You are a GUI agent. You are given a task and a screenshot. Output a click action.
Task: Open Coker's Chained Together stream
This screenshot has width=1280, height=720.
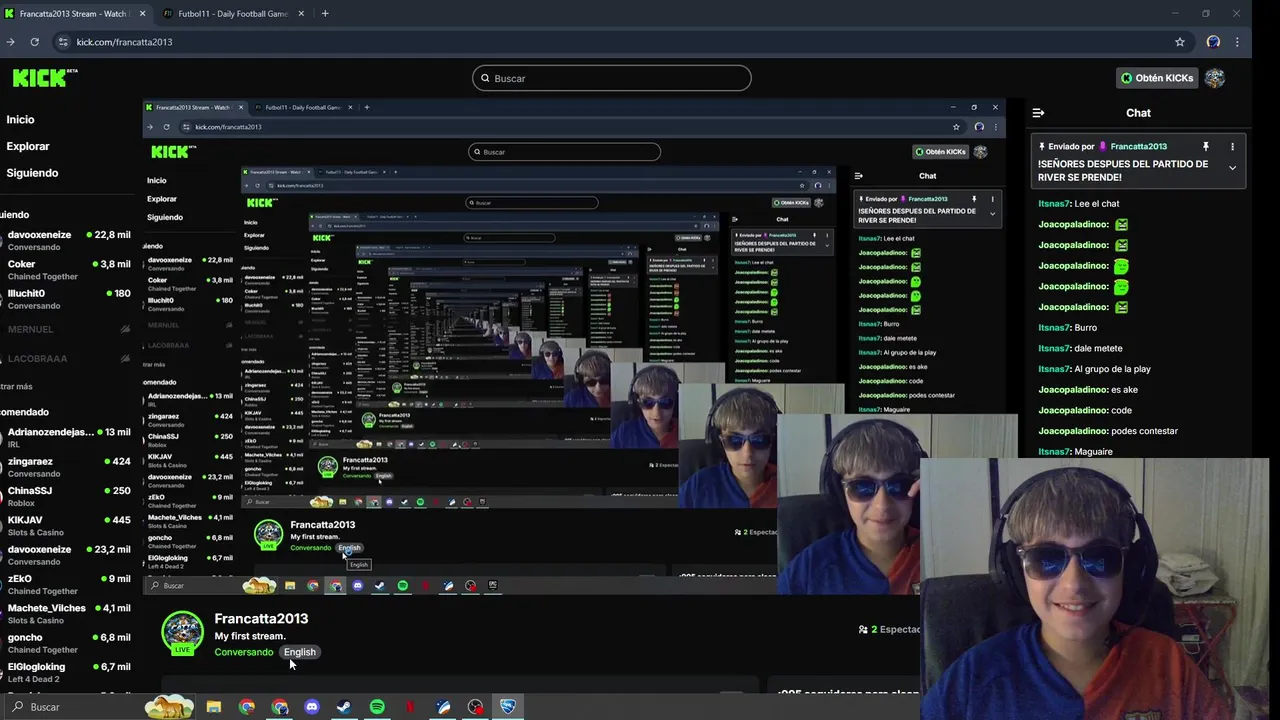[65, 269]
